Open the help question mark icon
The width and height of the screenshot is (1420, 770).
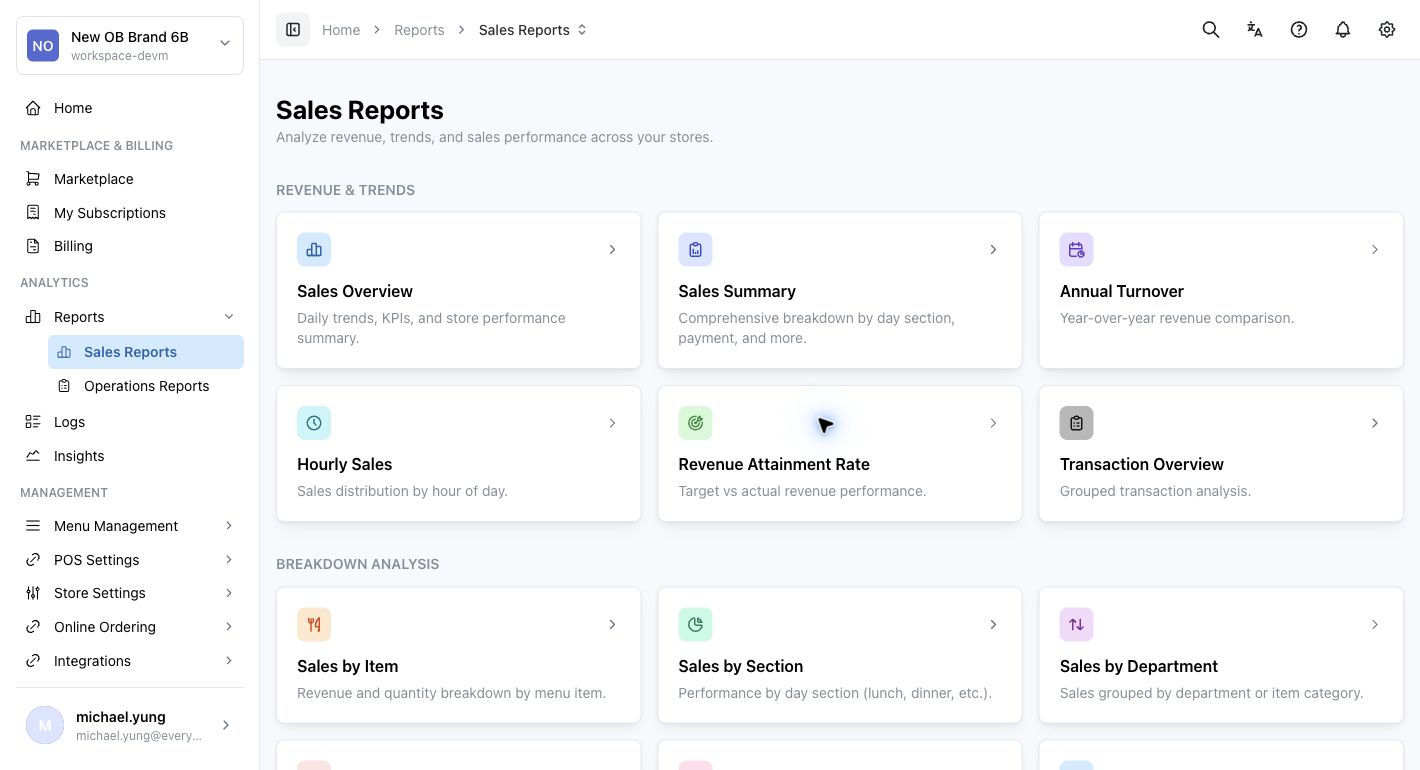[x=1299, y=30]
